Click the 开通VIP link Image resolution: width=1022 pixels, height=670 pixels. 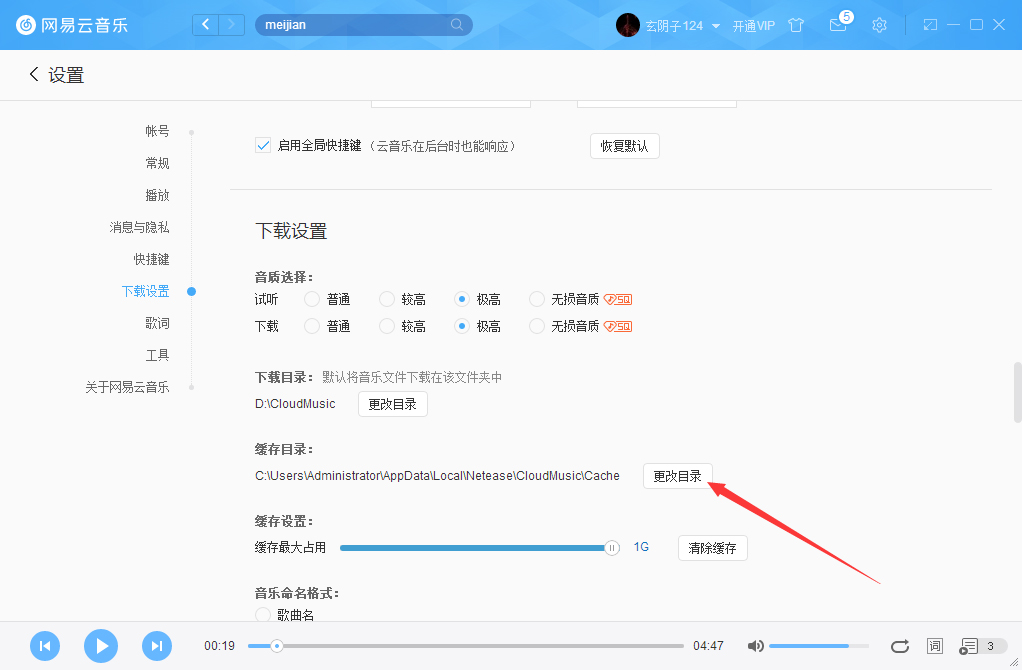[x=754, y=25]
